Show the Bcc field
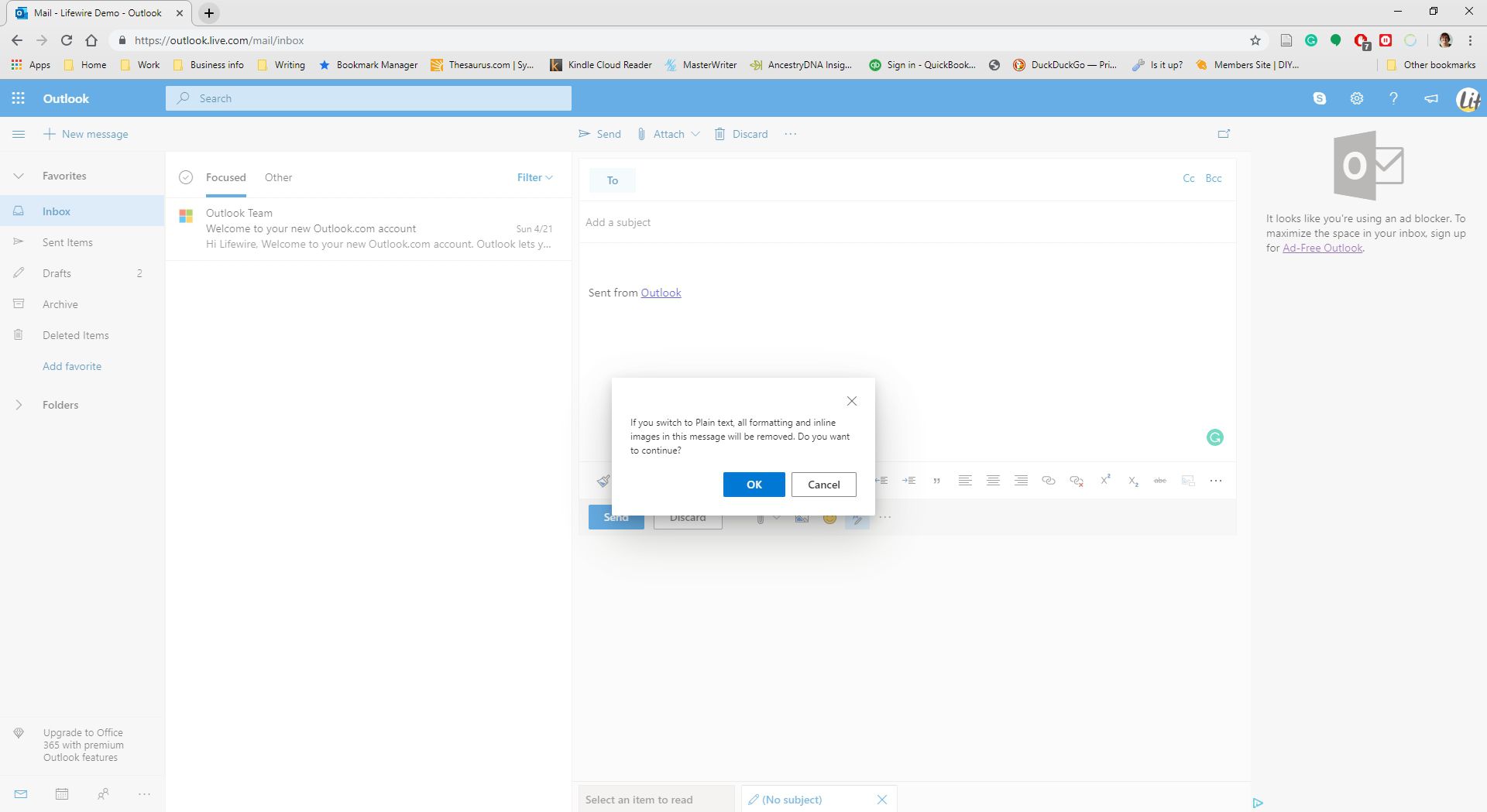 (x=1214, y=178)
